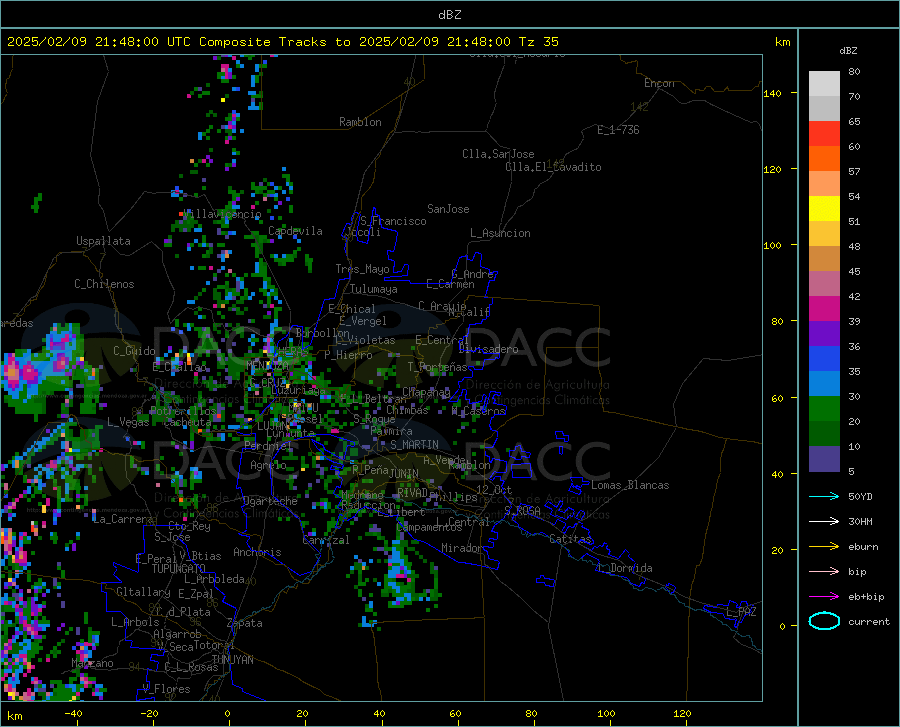Click the 'C_Guido' map label
Viewport: 900px width, 727px height.
[x=134, y=351]
